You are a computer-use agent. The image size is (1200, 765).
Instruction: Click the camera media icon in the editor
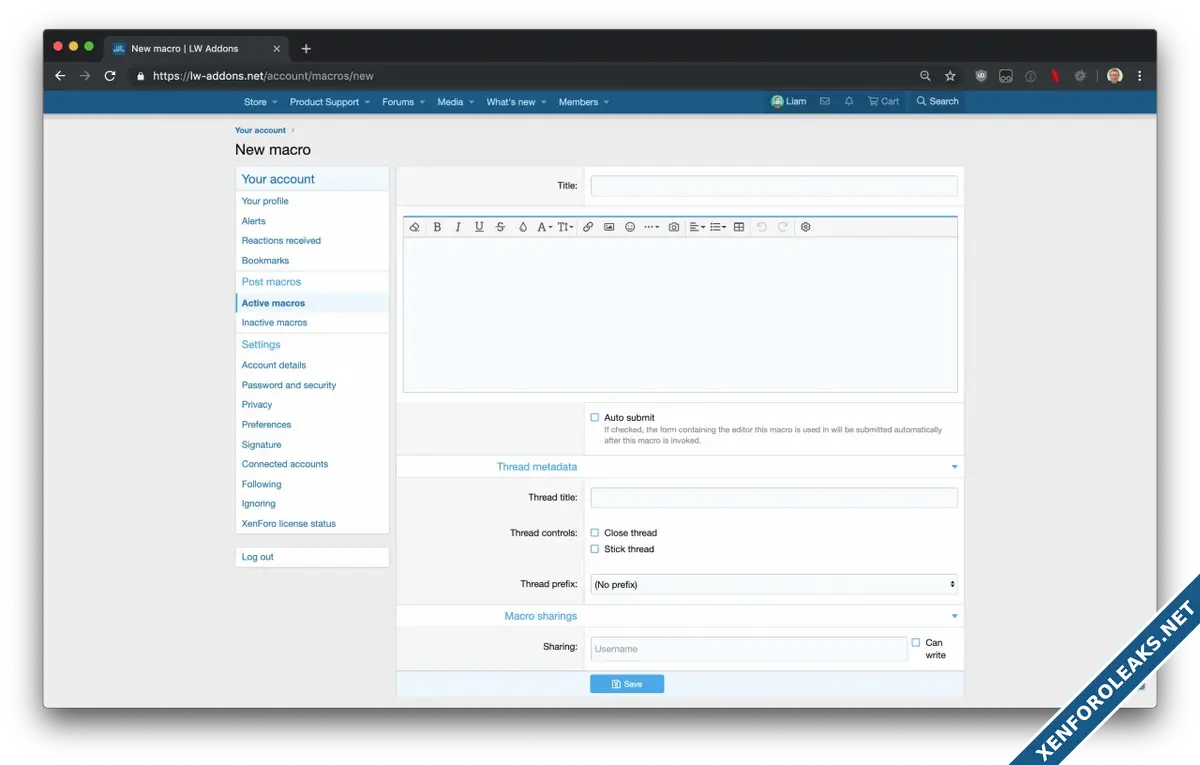tap(674, 227)
